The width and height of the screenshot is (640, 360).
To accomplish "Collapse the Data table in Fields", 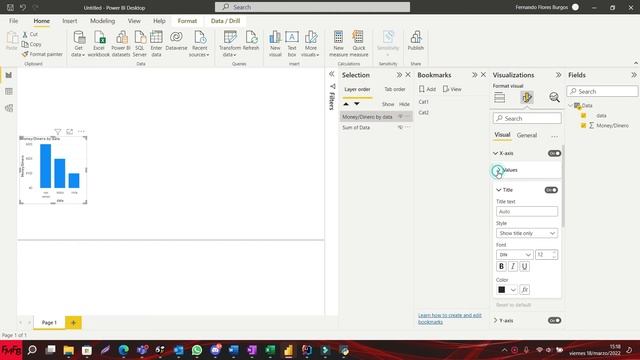I will [570, 105].
